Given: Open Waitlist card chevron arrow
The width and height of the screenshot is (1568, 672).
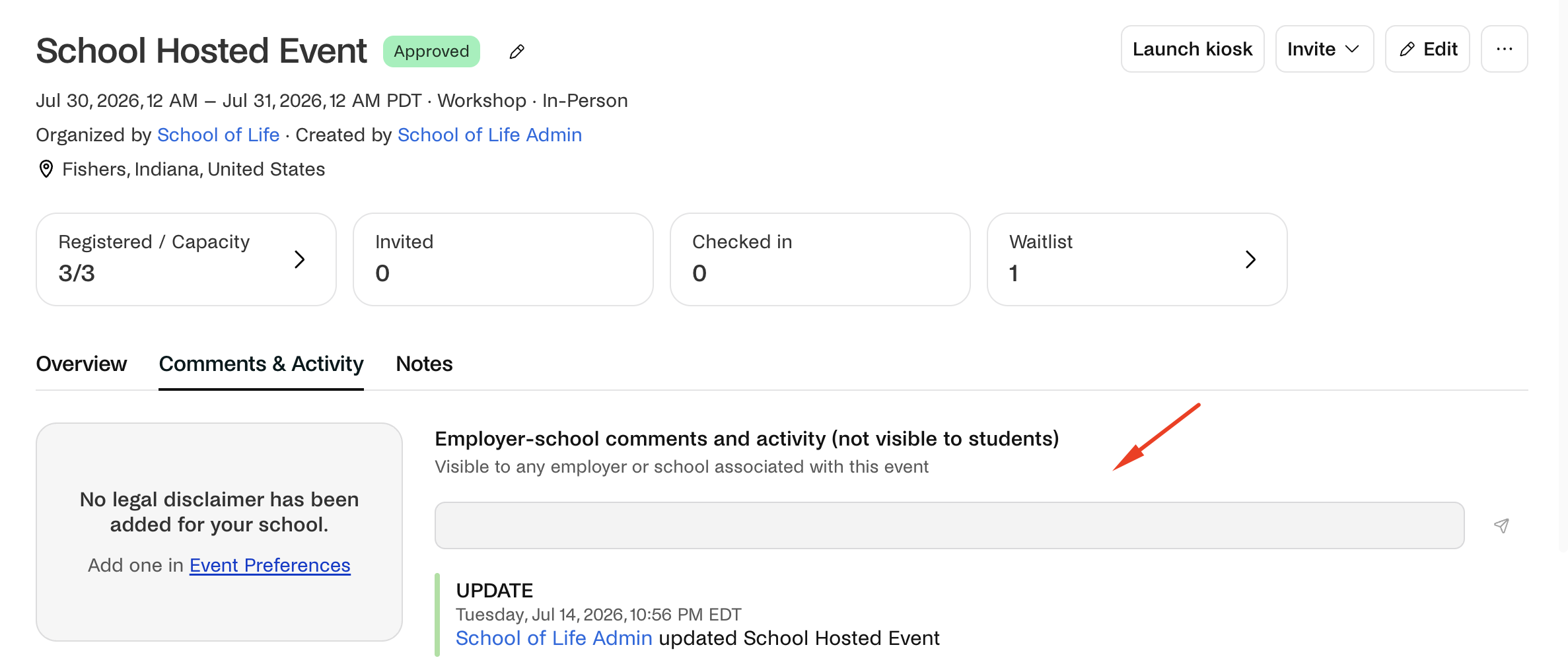Looking at the screenshot, I should (x=1250, y=259).
